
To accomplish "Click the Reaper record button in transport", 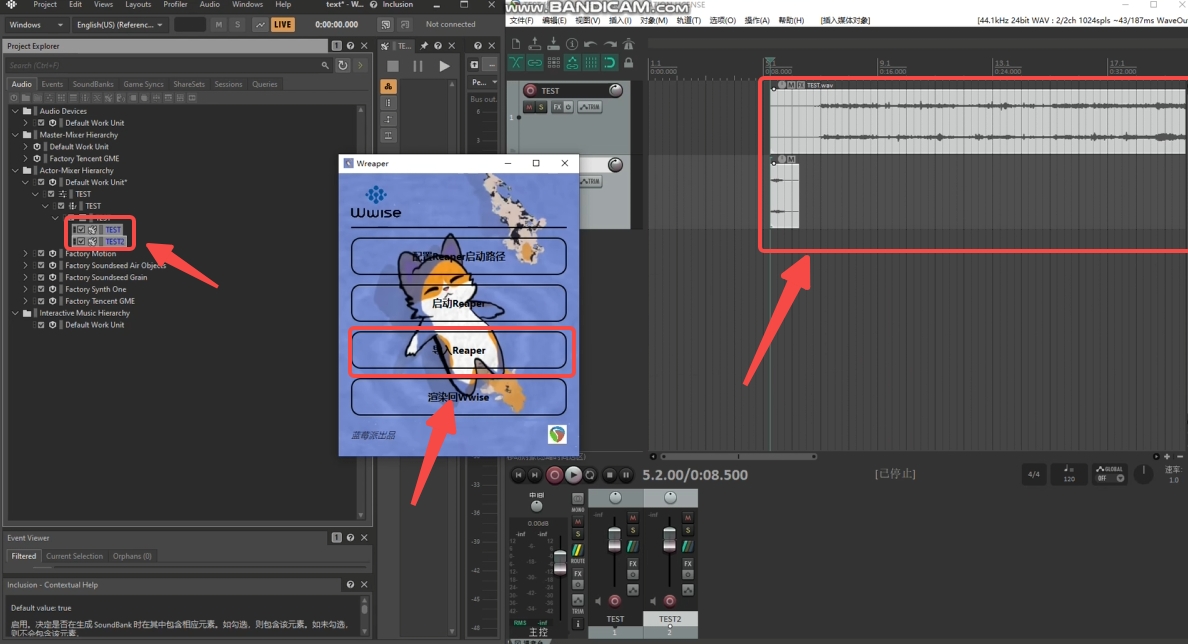I will [x=554, y=475].
